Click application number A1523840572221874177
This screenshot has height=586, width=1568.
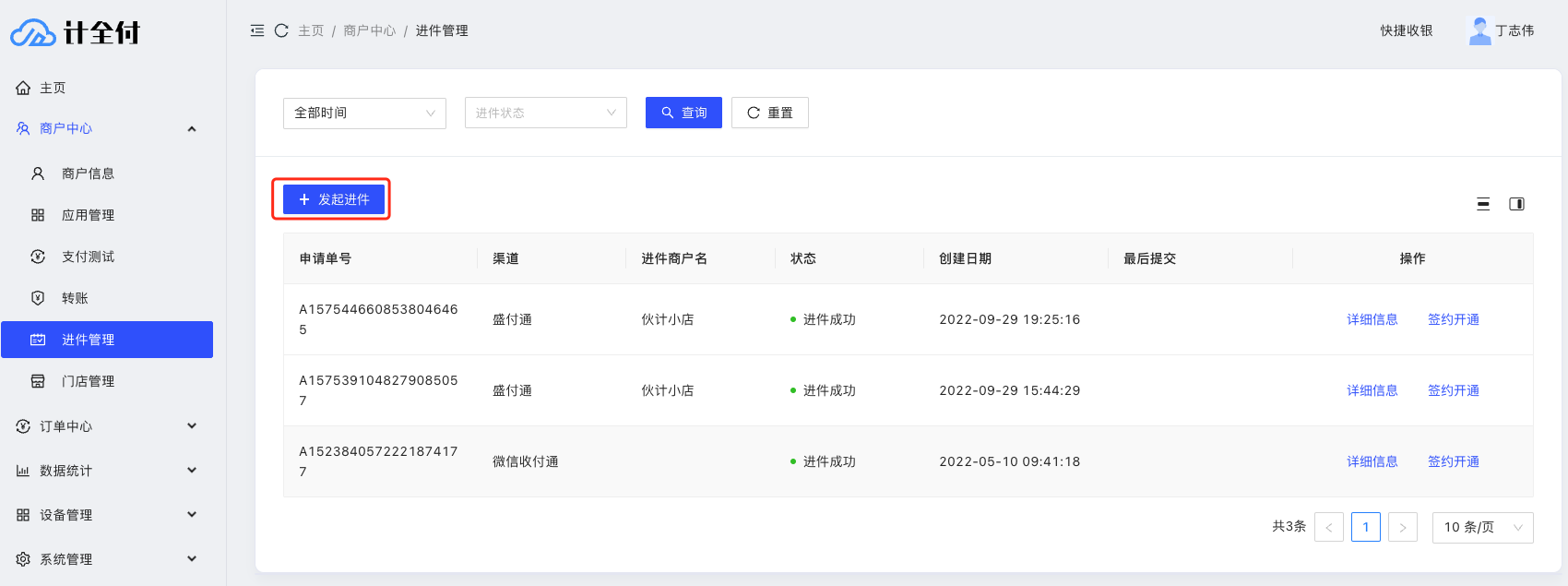378,461
